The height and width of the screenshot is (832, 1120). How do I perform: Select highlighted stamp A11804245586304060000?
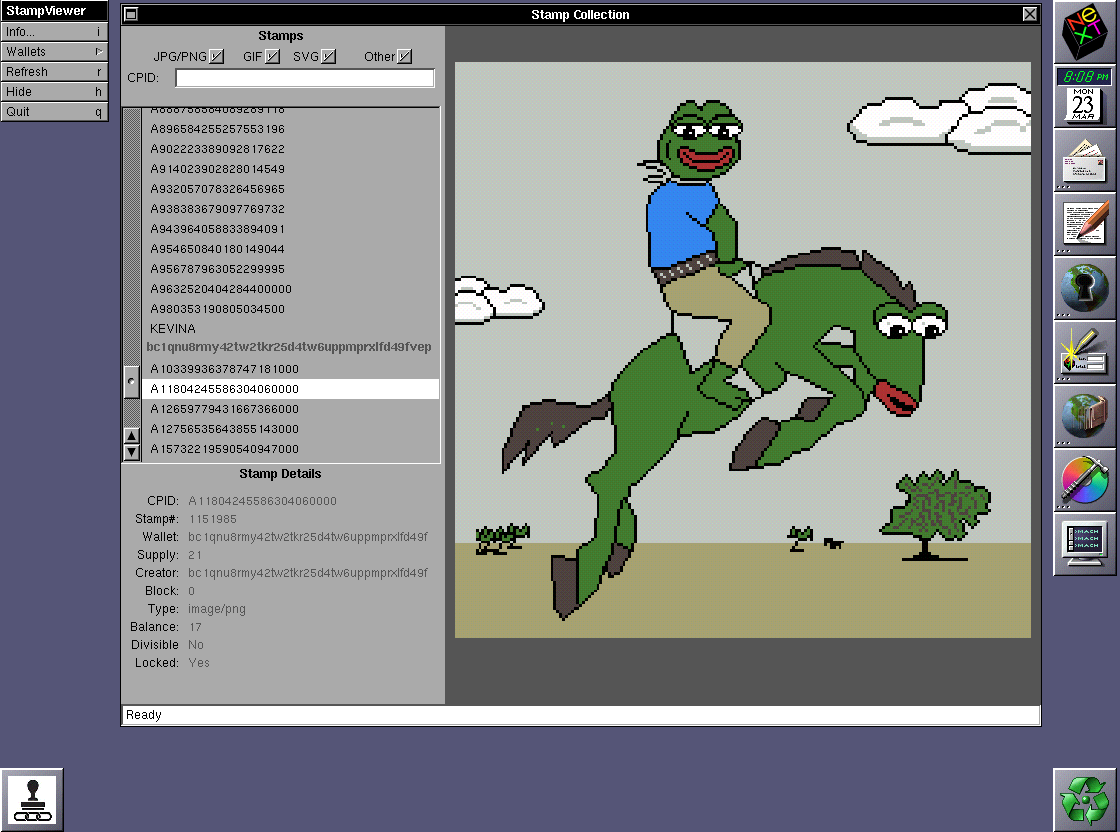click(291, 389)
